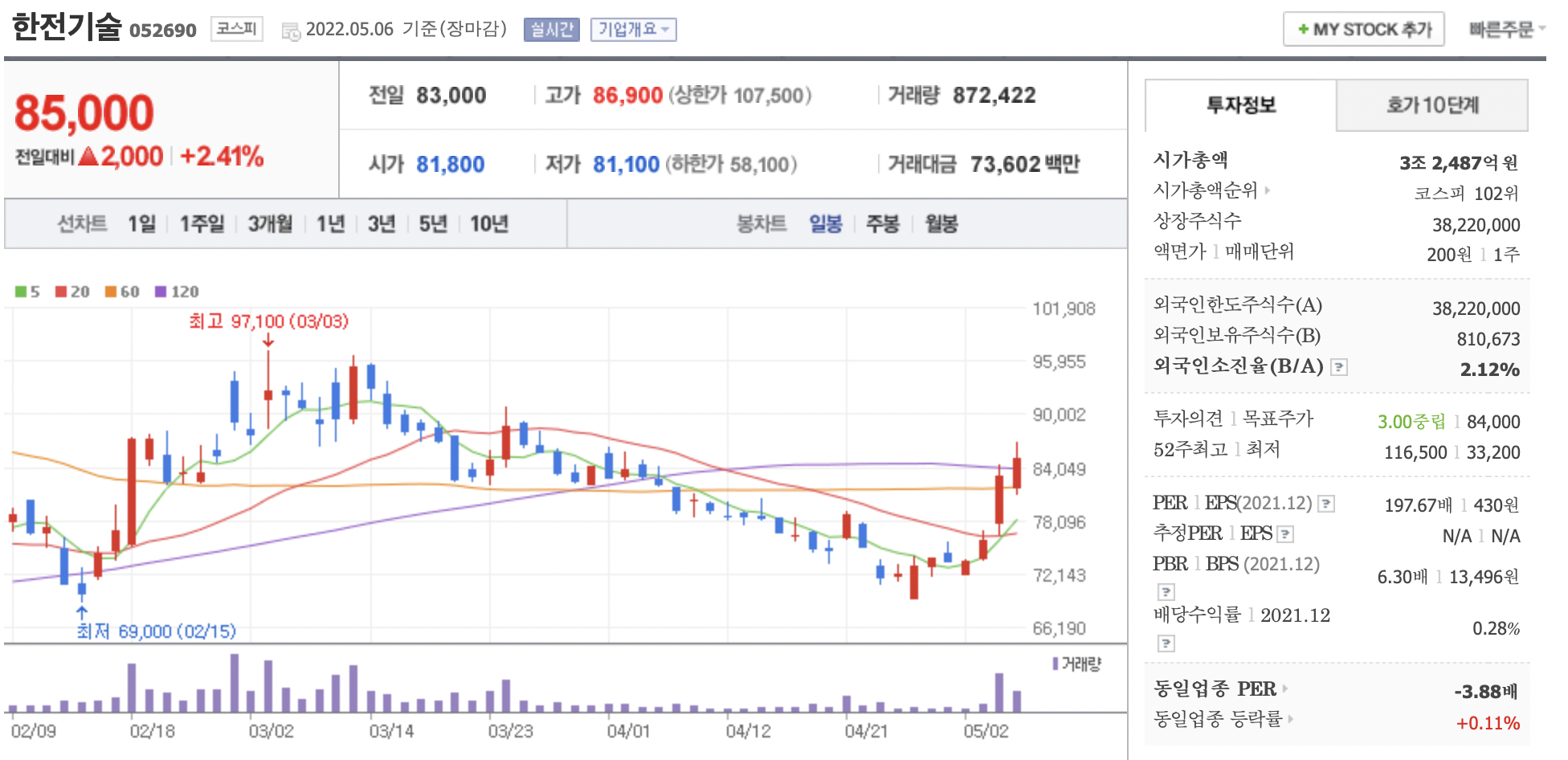Click the 시가총액순위 link
This screenshot has height=760, width=1568.
click(1205, 190)
